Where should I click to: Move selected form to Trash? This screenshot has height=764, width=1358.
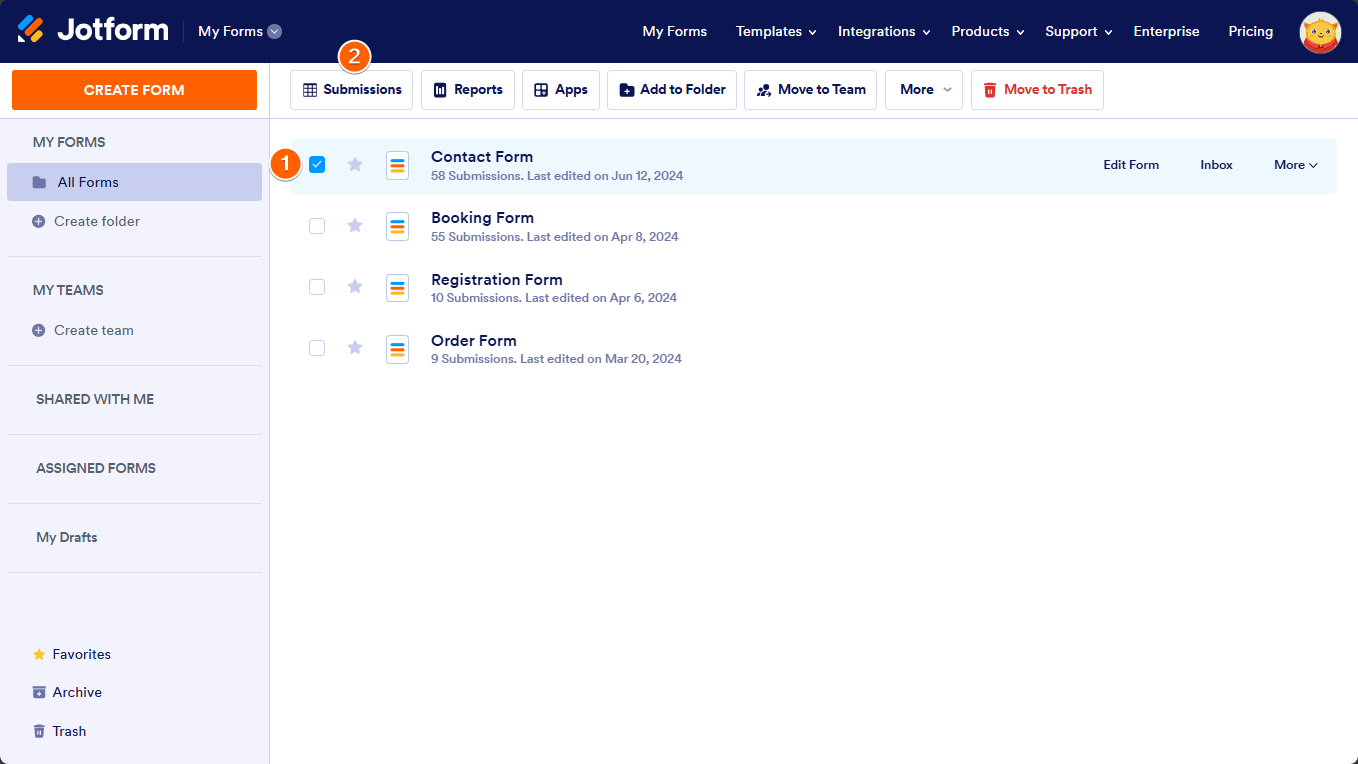(1037, 90)
